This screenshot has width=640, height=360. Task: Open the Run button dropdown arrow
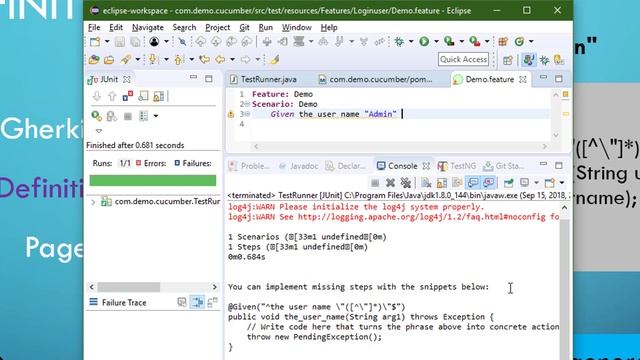[x=436, y=42]
